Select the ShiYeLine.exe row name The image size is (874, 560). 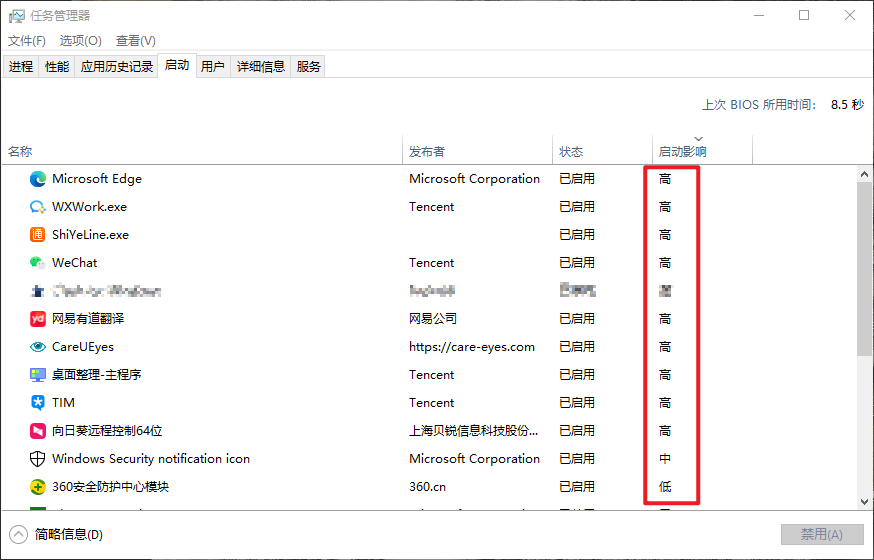point(90,235)
